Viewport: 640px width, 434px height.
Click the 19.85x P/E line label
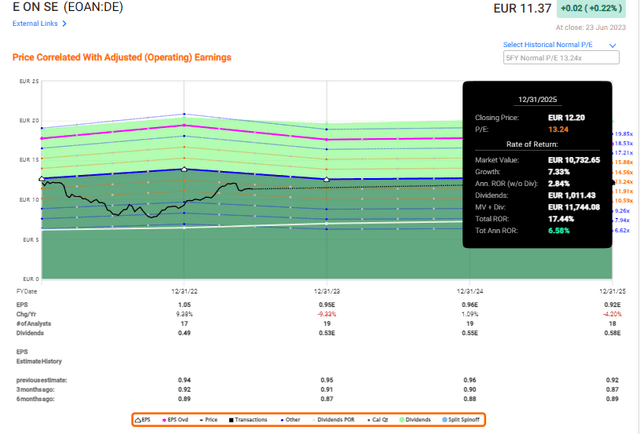[625, 134]
